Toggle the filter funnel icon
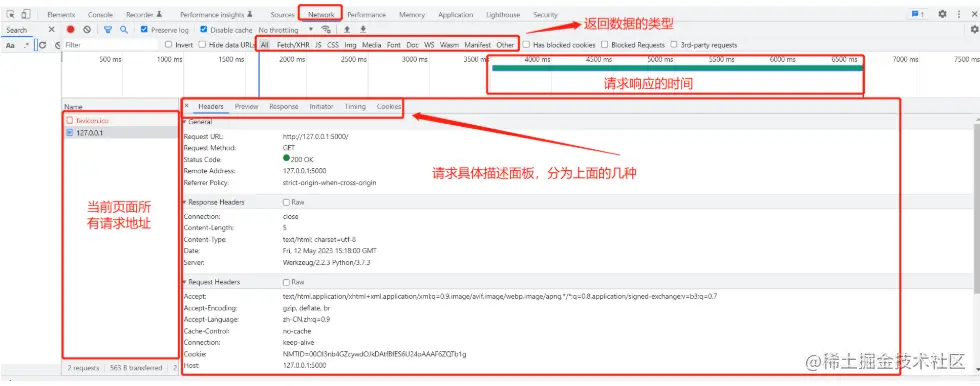This screenshot has height=386, width=980. (108, 29)
